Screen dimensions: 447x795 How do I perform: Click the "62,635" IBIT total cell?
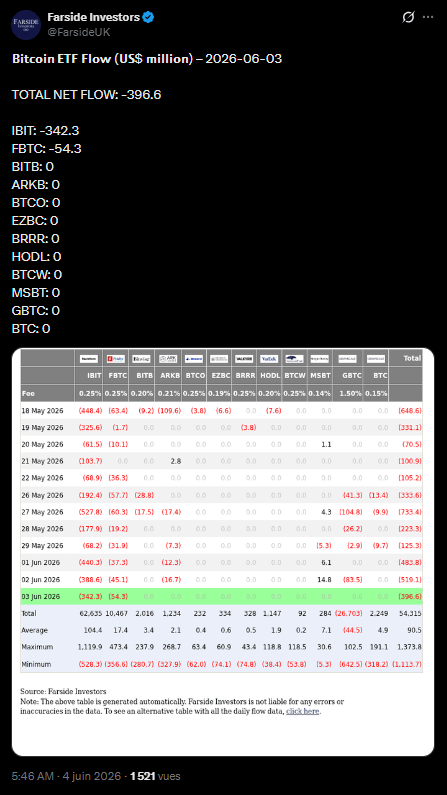[91, 613]
